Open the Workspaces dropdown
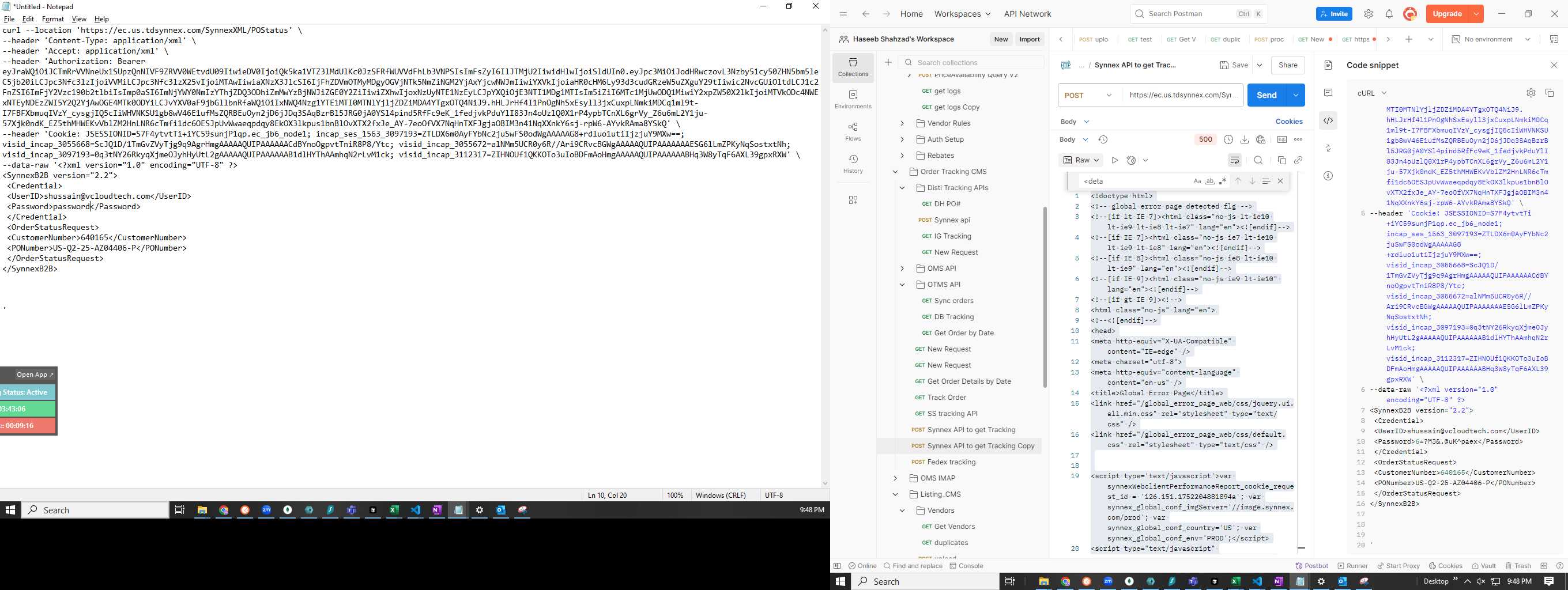1568x590 pixels. (x=962, y=14)
